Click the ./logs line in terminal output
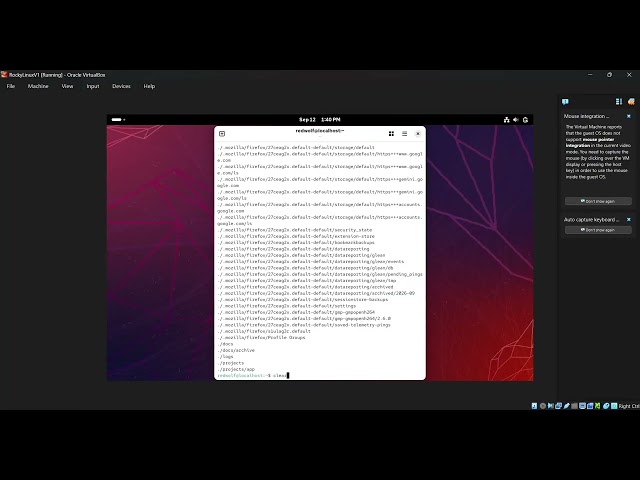640x480 pixels. (225, 356)
